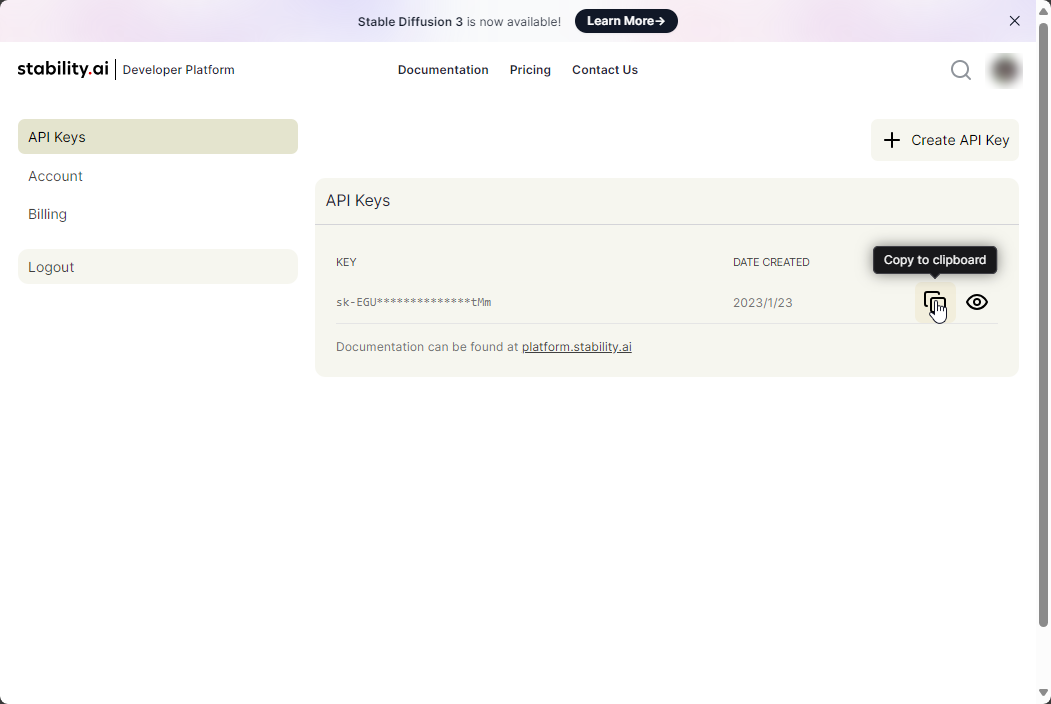
Task: Click the scrollbar down arrow
Action: click(x=1043, y=693)
